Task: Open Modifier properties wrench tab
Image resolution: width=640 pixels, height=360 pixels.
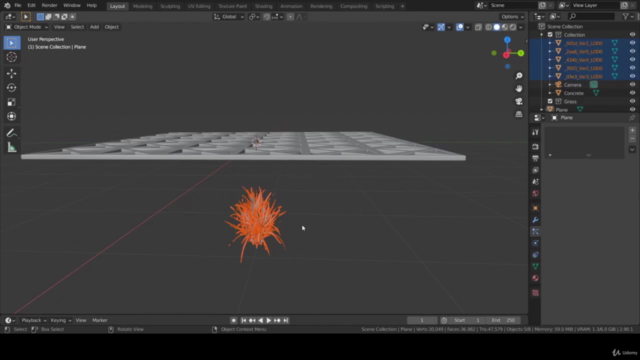Action: [x=536, y=220]
